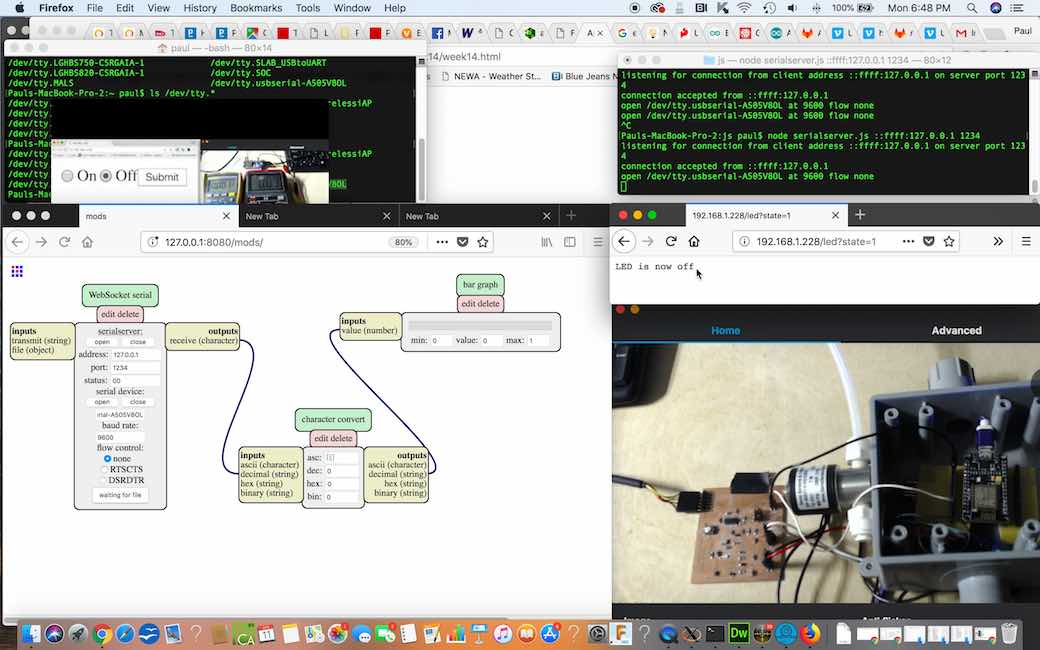
Task: Open the mods menu grid icon
Action: coord(17,271)
